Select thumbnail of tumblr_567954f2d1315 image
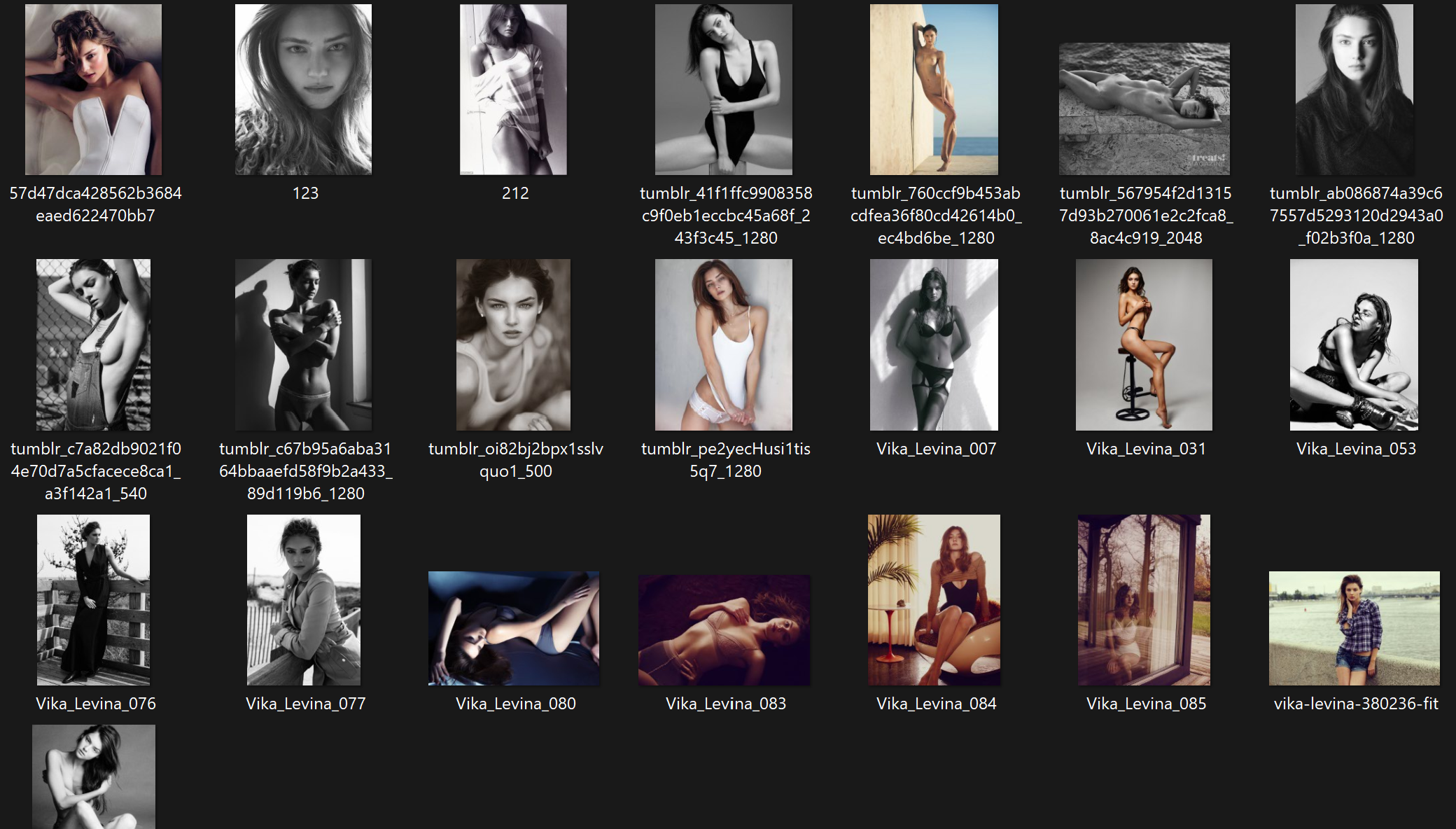1456x829 pixels. 1144,109
